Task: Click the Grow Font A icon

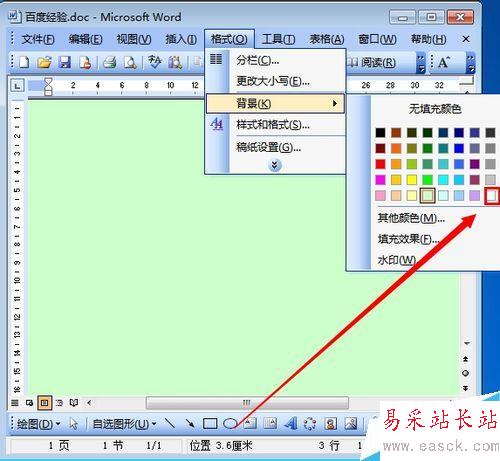Action: [x=444, y=62]
